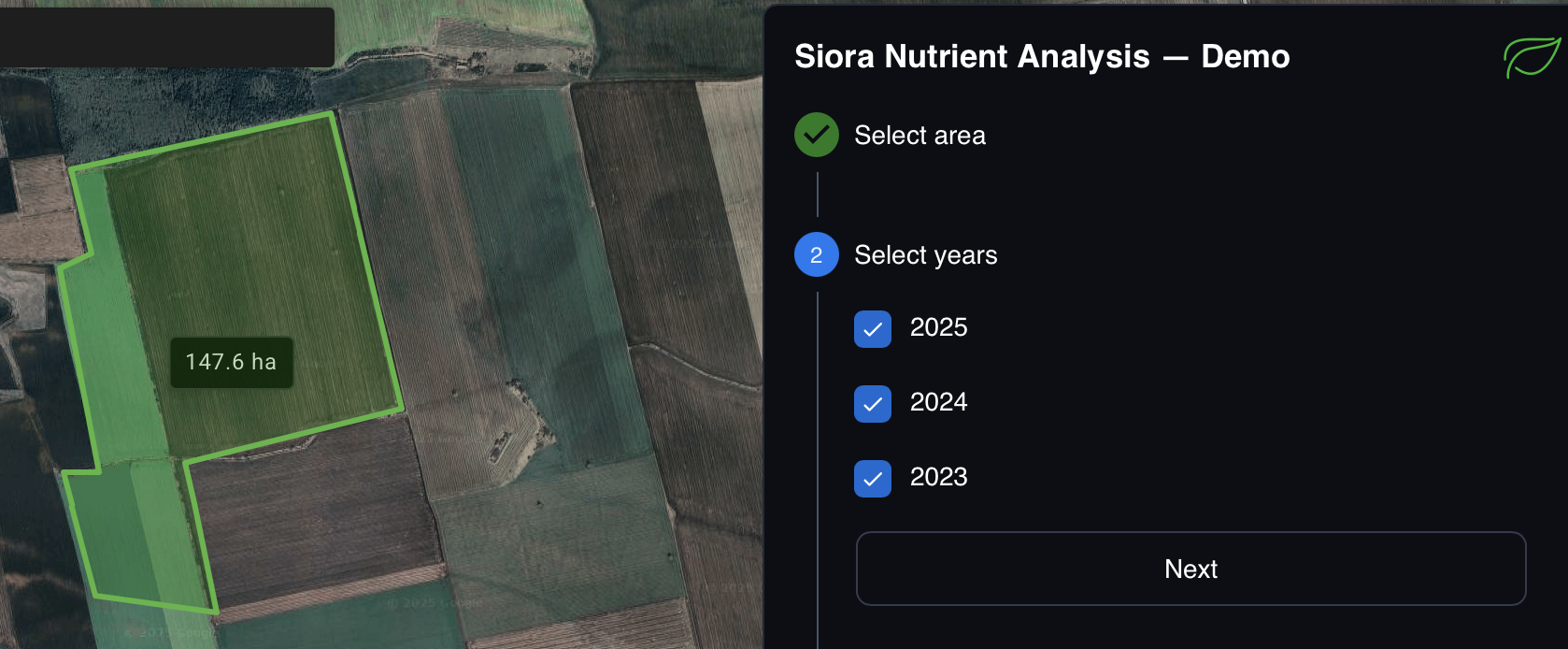The image size is (1568, 649).
Task: Click the 2023 year label text
Action: 938,477
